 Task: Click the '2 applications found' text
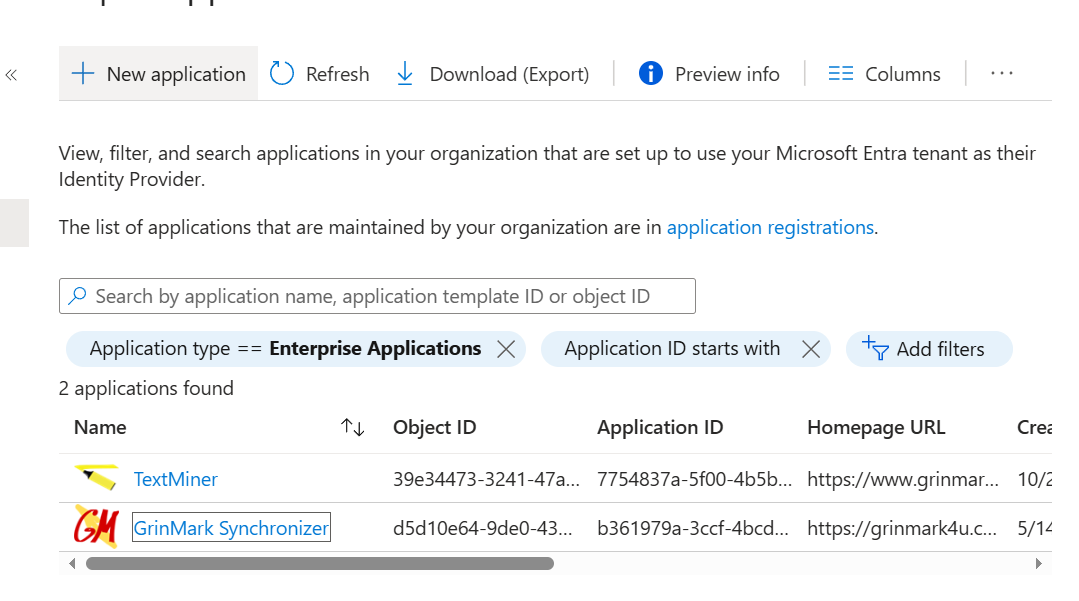pos(146,388)
